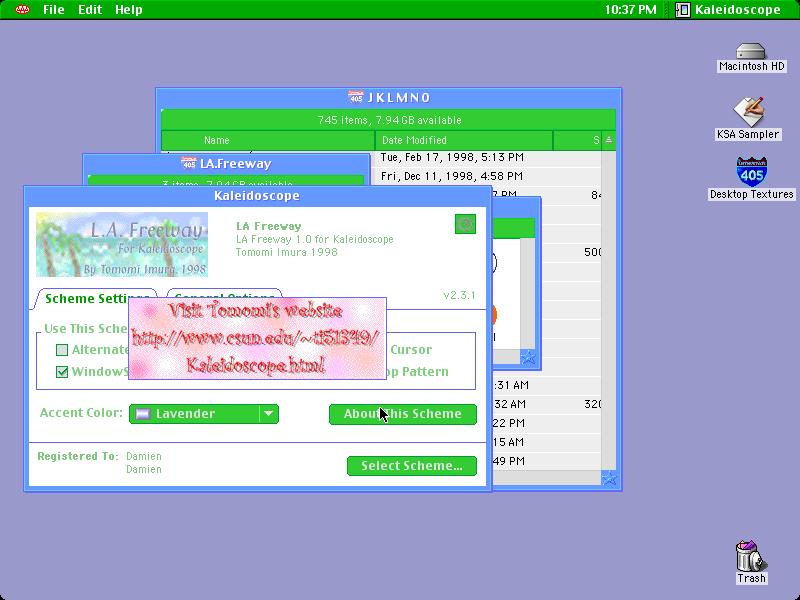Click the star grow box of small window
The width and height of the screenshot is (800, 600).
(x=528, y=357)
